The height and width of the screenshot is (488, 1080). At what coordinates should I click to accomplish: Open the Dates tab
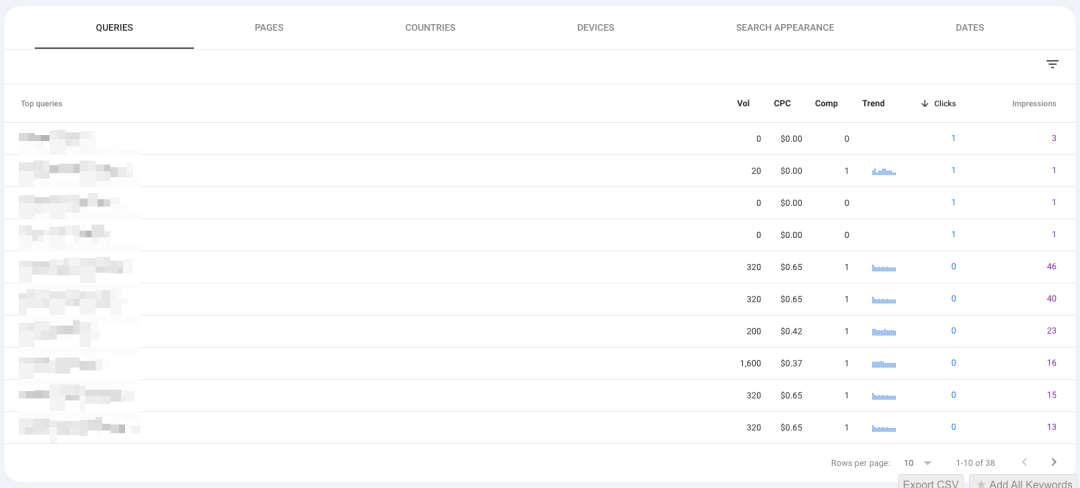tap(969, 28)
